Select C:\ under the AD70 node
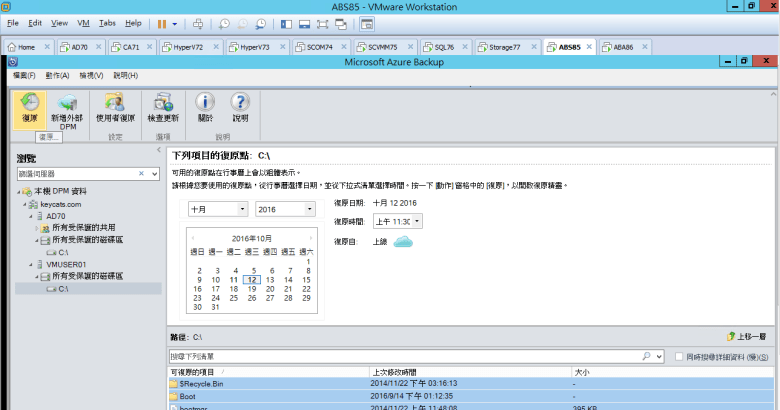 (x=63, y=252)
